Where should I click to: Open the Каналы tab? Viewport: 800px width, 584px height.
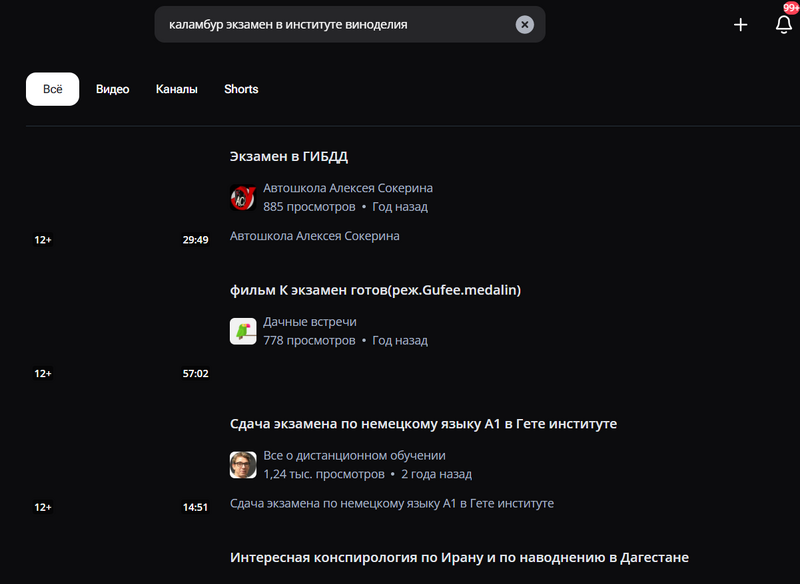point(177,89)
